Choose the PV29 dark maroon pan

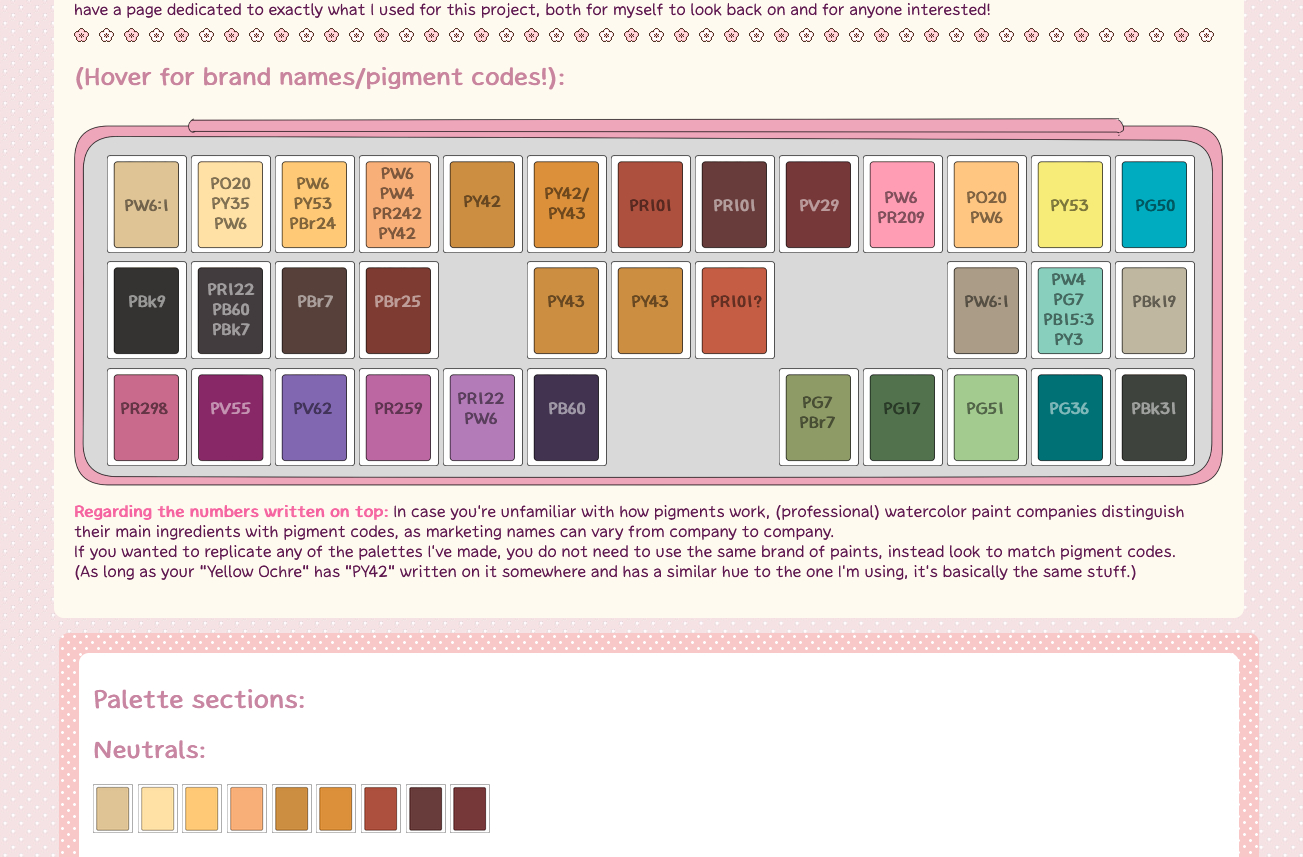tap(818, 205)
